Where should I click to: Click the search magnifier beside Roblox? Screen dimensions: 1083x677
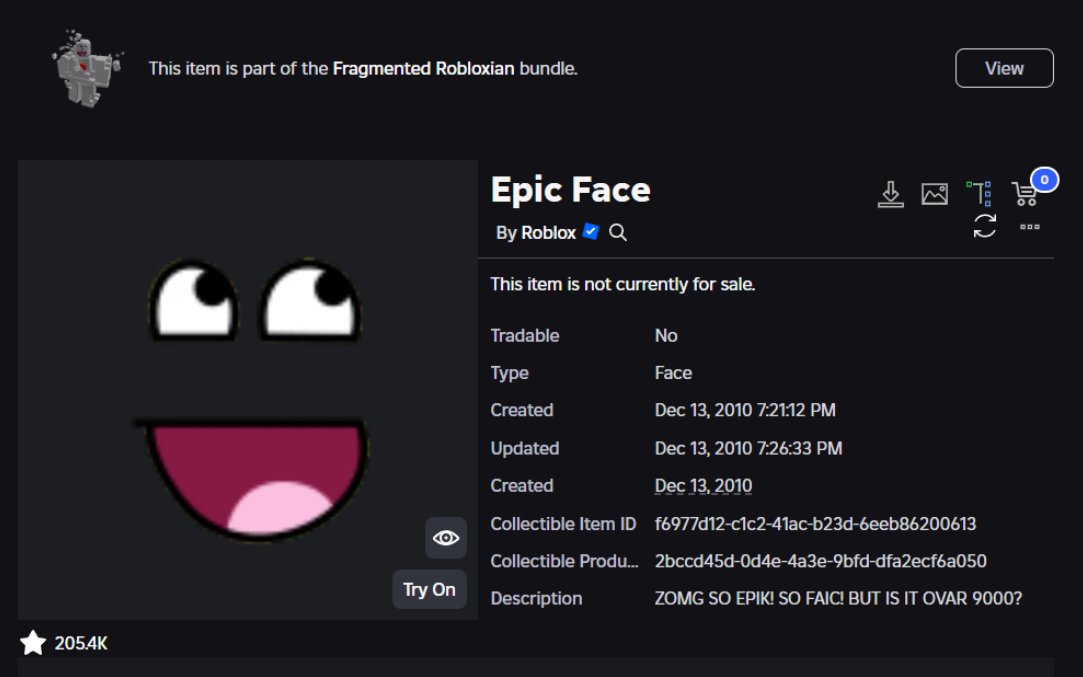[618, 233]
